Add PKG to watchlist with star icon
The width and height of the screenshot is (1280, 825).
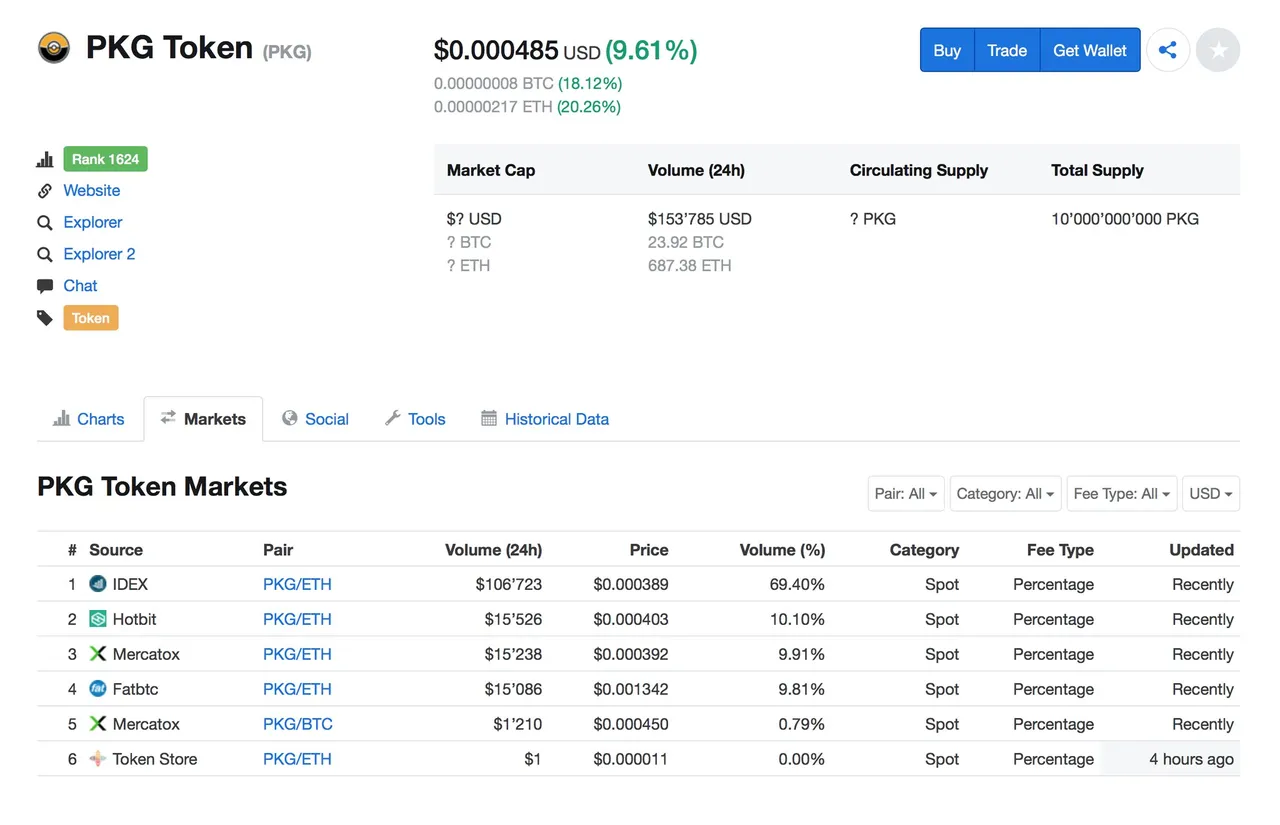1218,50
